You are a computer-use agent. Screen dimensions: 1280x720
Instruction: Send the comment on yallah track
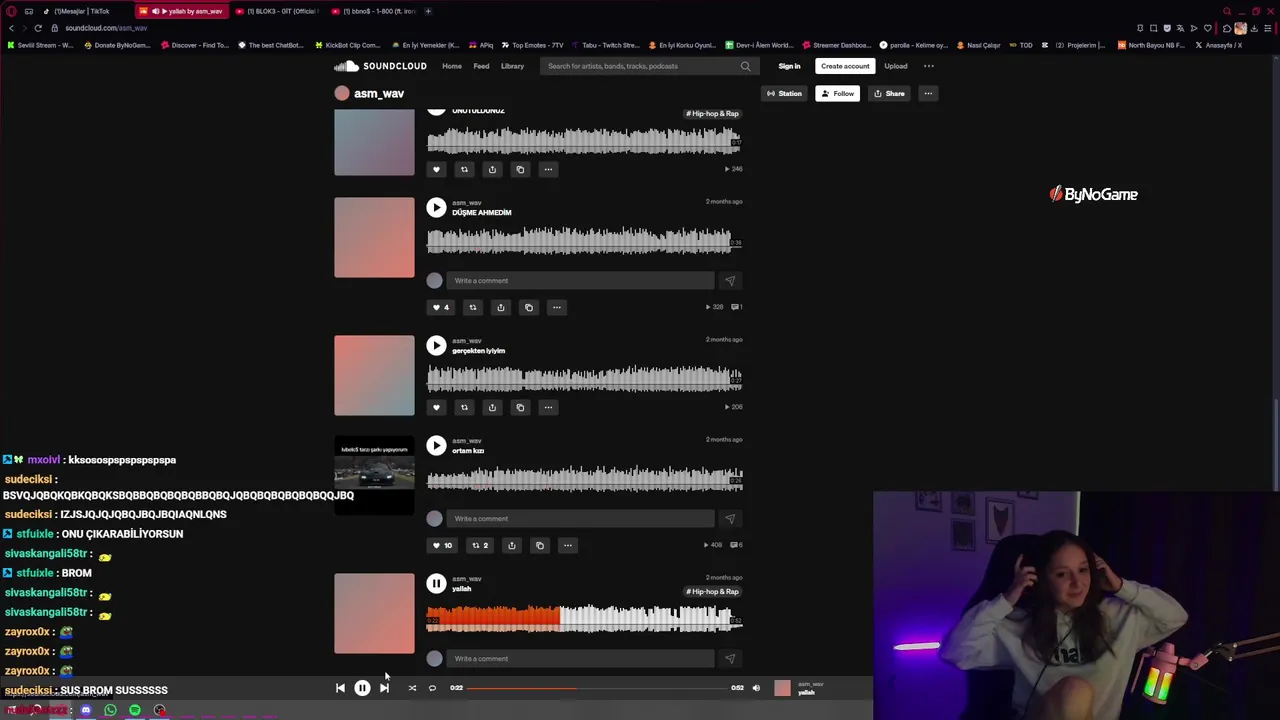(x=730, y=659)
